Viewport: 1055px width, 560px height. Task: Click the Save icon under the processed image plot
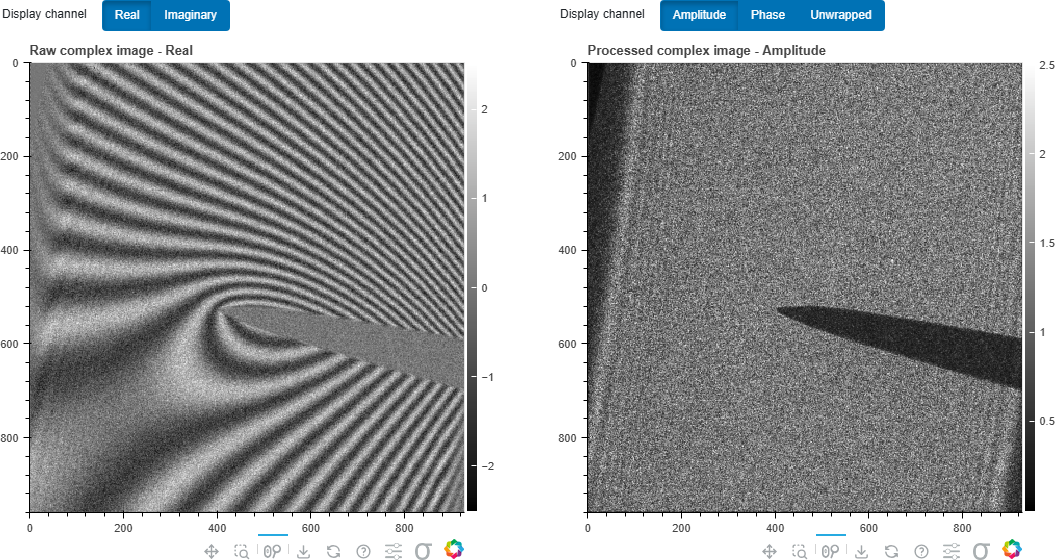[861, 552]
